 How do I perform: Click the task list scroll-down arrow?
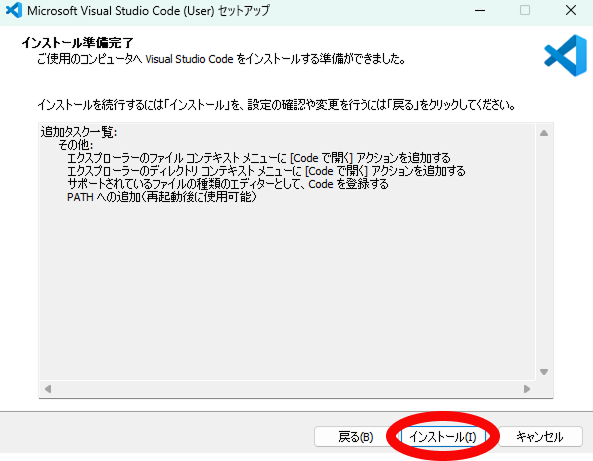tap(544, 372)
